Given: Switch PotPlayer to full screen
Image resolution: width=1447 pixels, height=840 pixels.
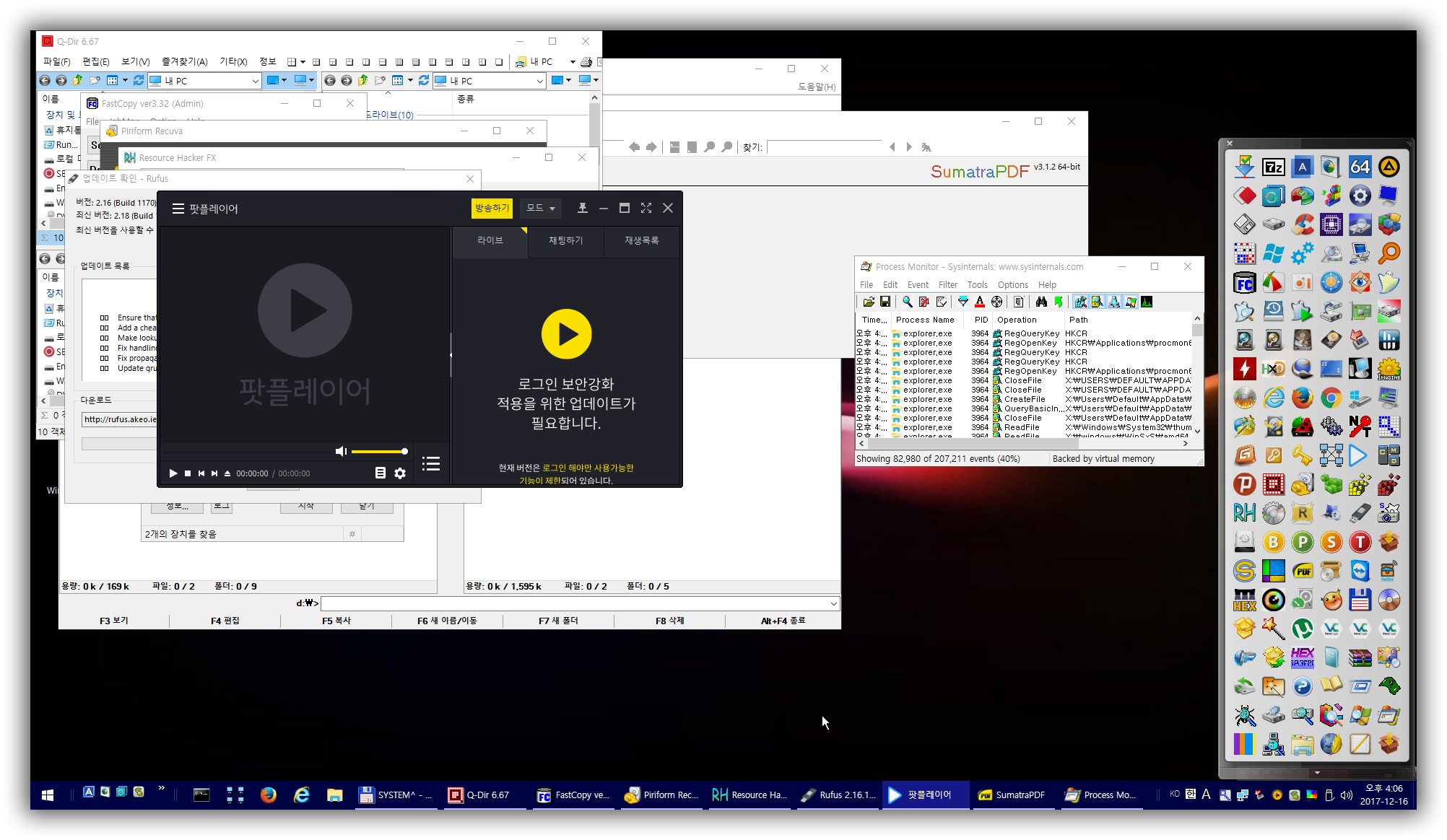Looking at the screenshot, I should click(x=646, y=208).
